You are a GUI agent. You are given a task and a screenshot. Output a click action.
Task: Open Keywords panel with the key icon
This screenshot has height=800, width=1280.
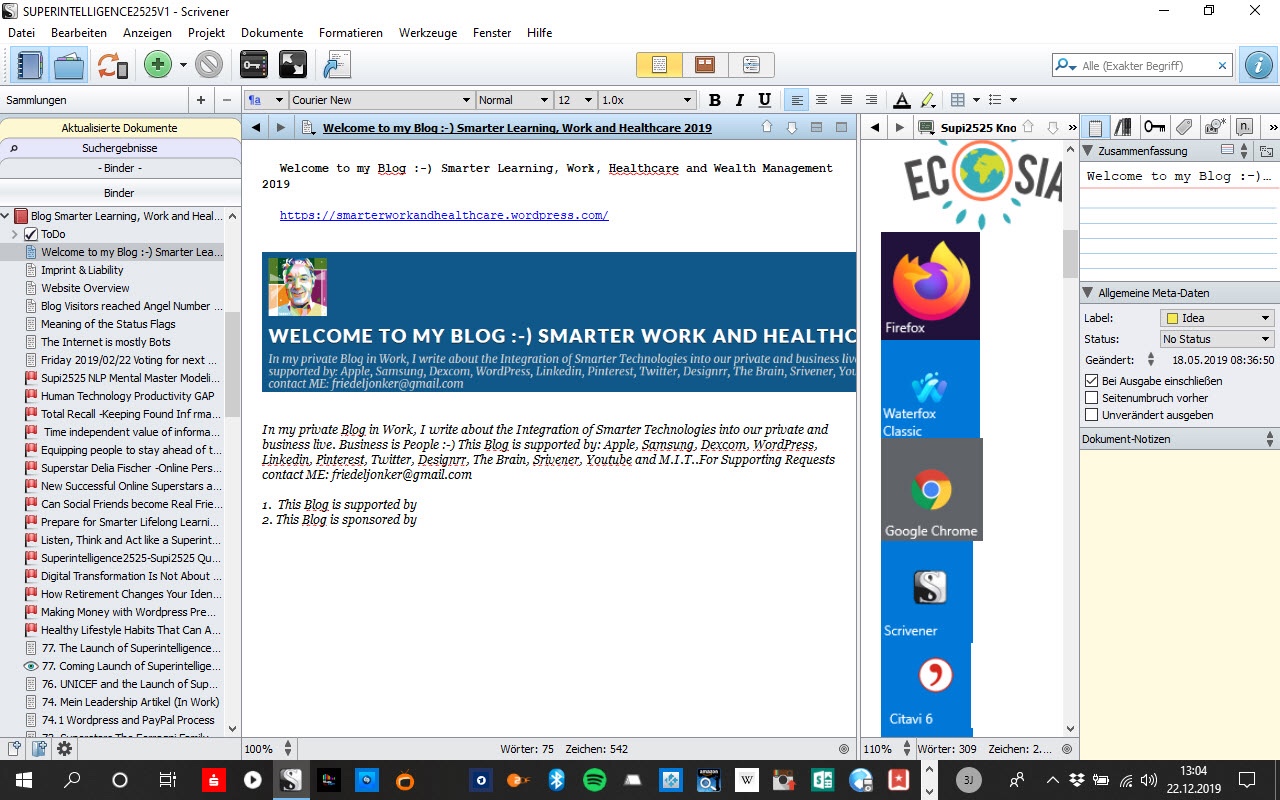point(254,66)
